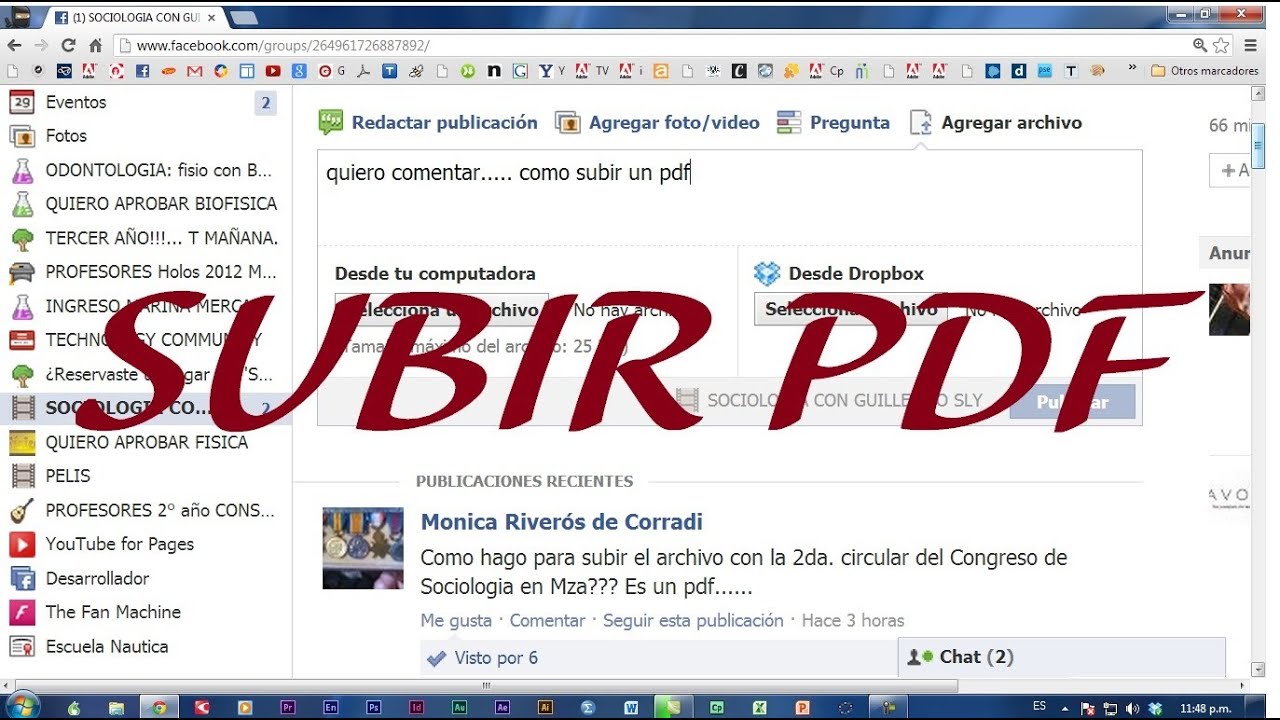Viewport: 1280px width, 720px height.
Task: Click the Eventos calendar icon
Action: 22,102
